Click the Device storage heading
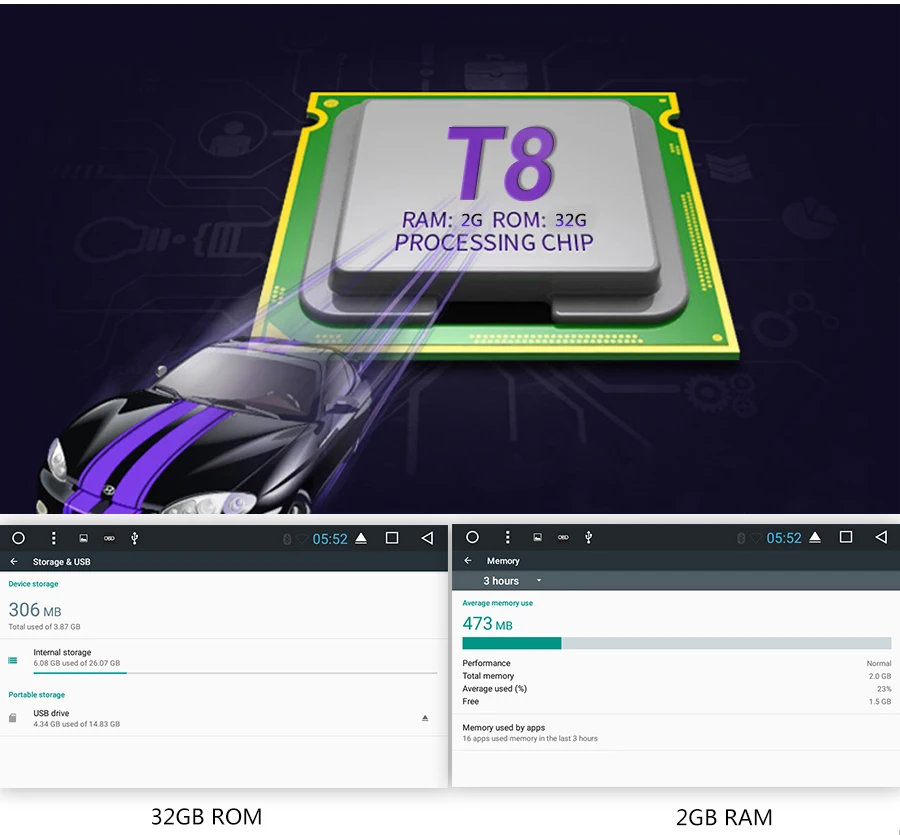 (x=33, y=584)
